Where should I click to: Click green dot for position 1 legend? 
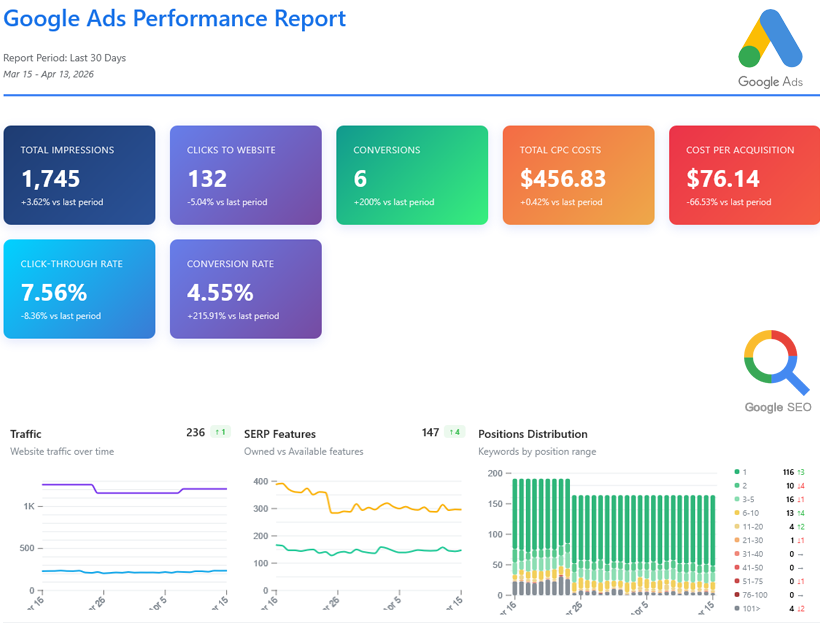coord(738,471)
